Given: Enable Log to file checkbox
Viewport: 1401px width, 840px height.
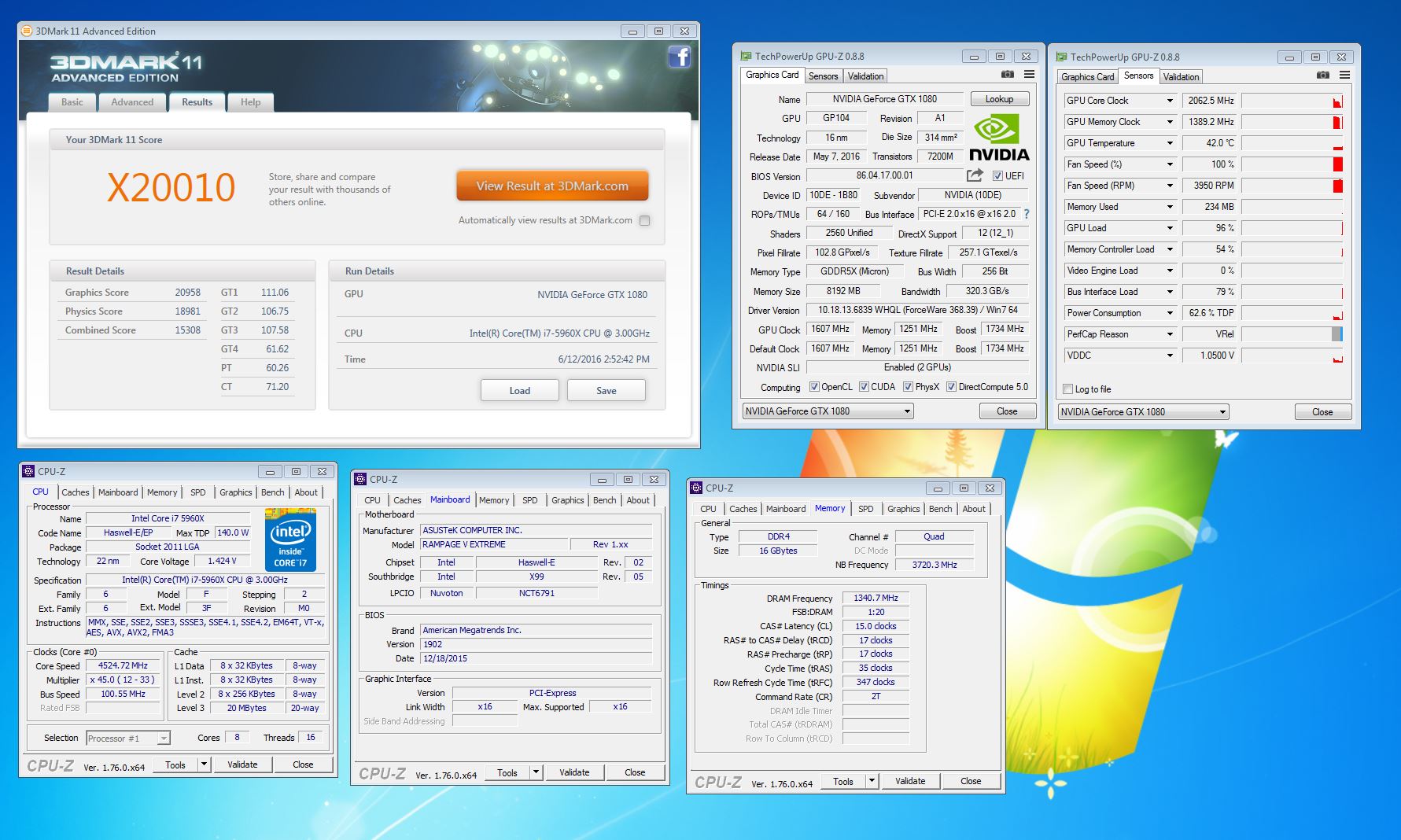Looking at the screenshot, I should [1067, 389].
